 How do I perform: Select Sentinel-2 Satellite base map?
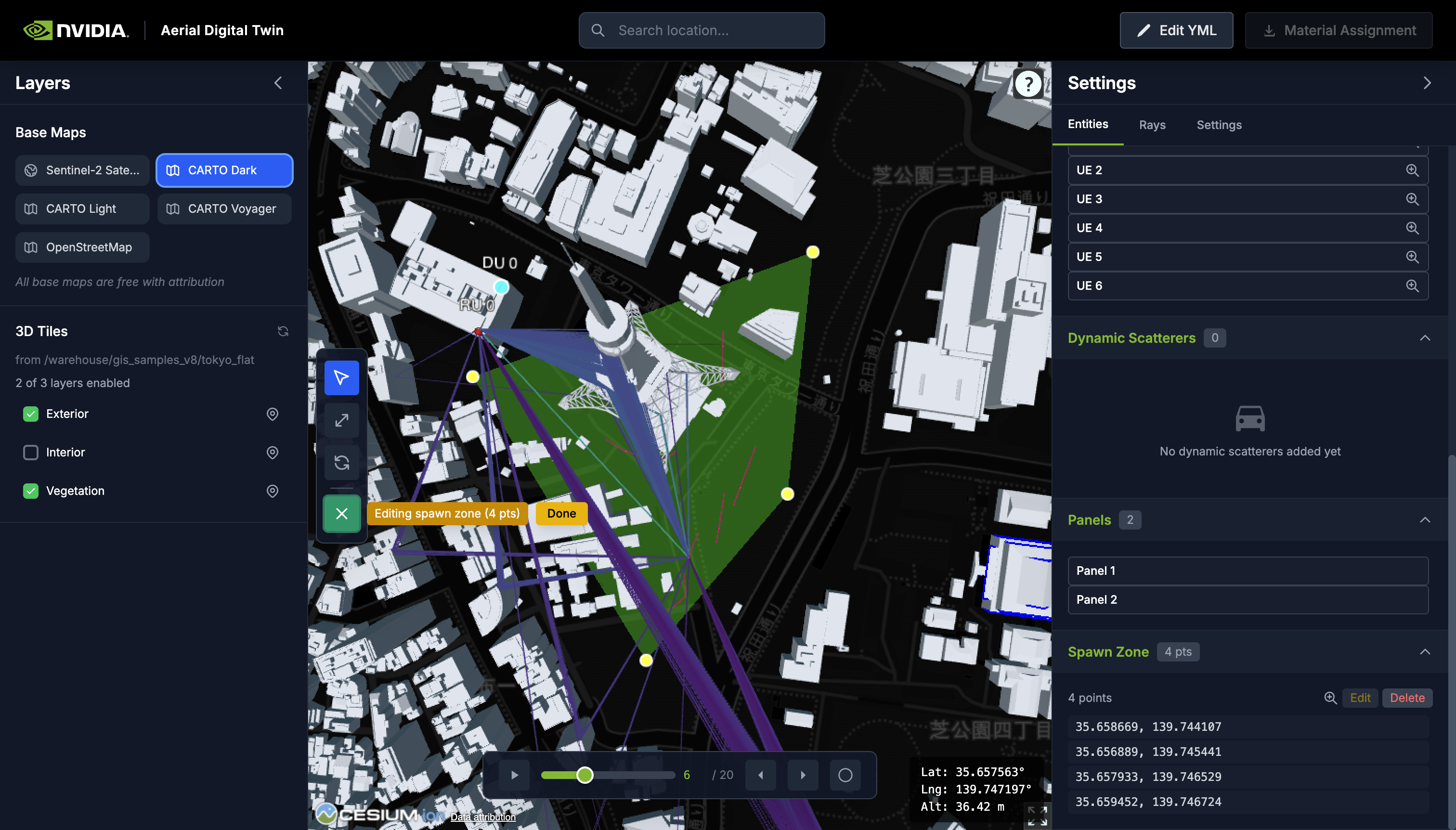pyautogui.click(x=83, y=170)
